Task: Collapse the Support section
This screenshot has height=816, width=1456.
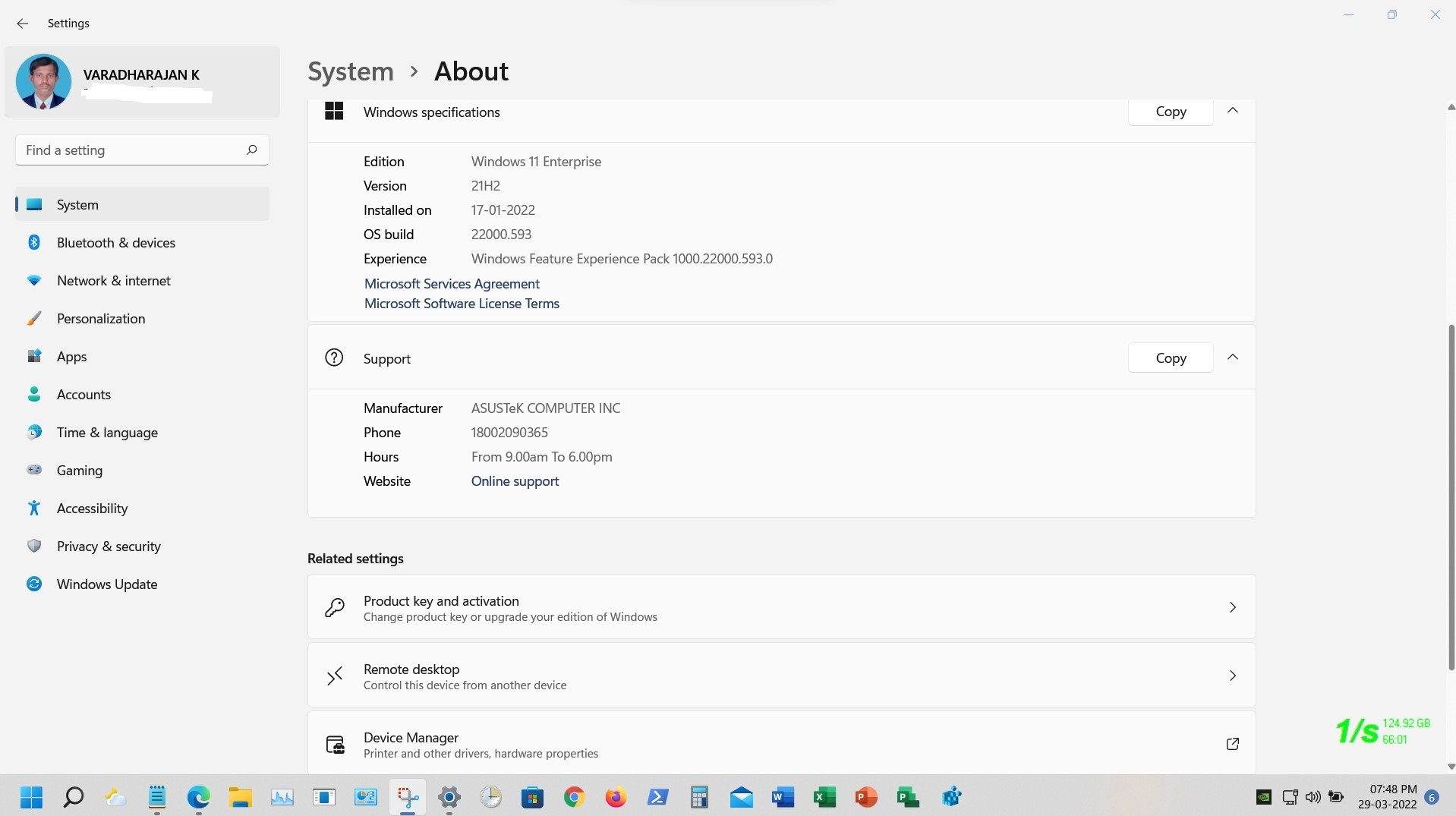Action: (x=1232, y=358)
